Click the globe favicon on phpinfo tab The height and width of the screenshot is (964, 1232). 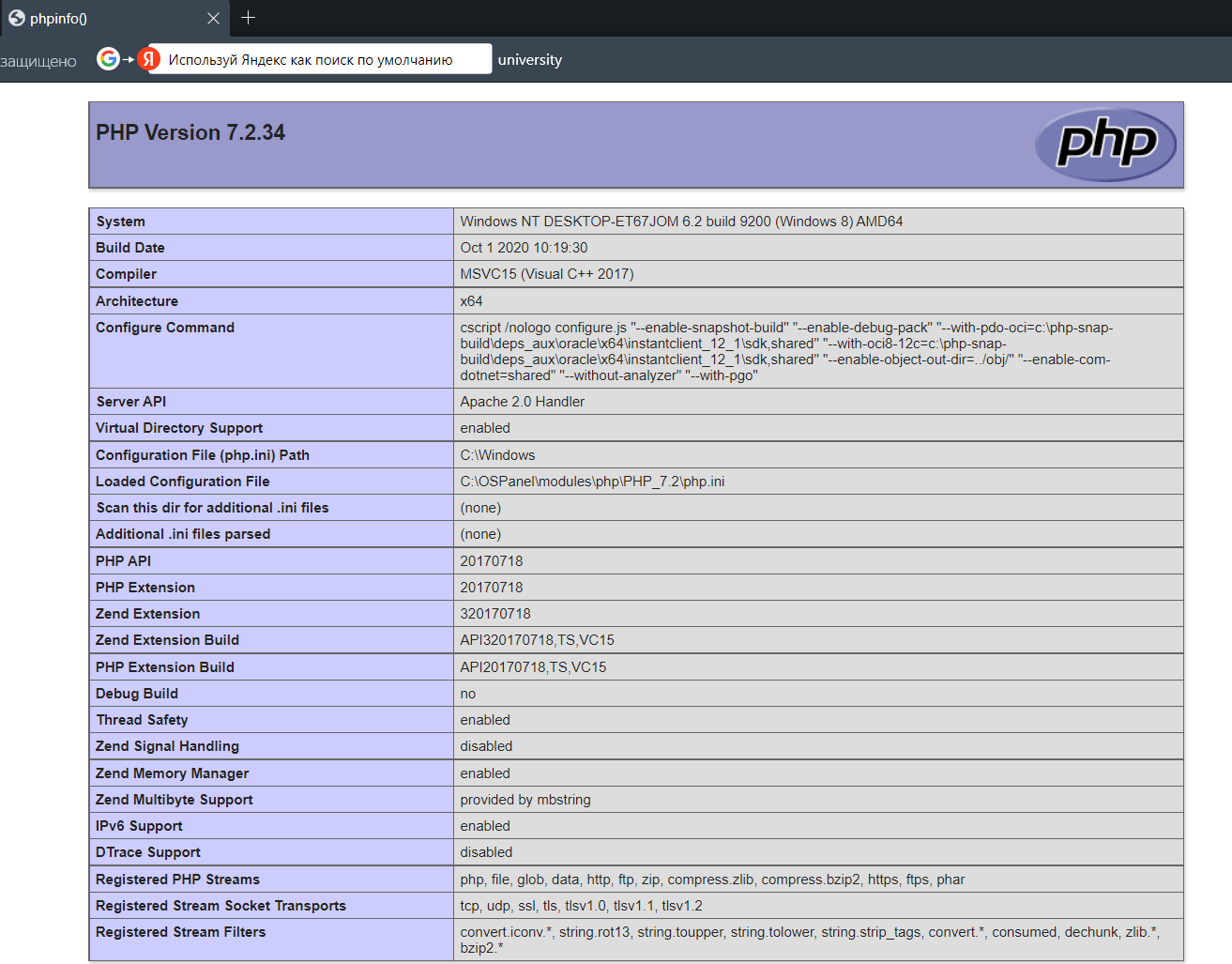[x=17, y=18]
